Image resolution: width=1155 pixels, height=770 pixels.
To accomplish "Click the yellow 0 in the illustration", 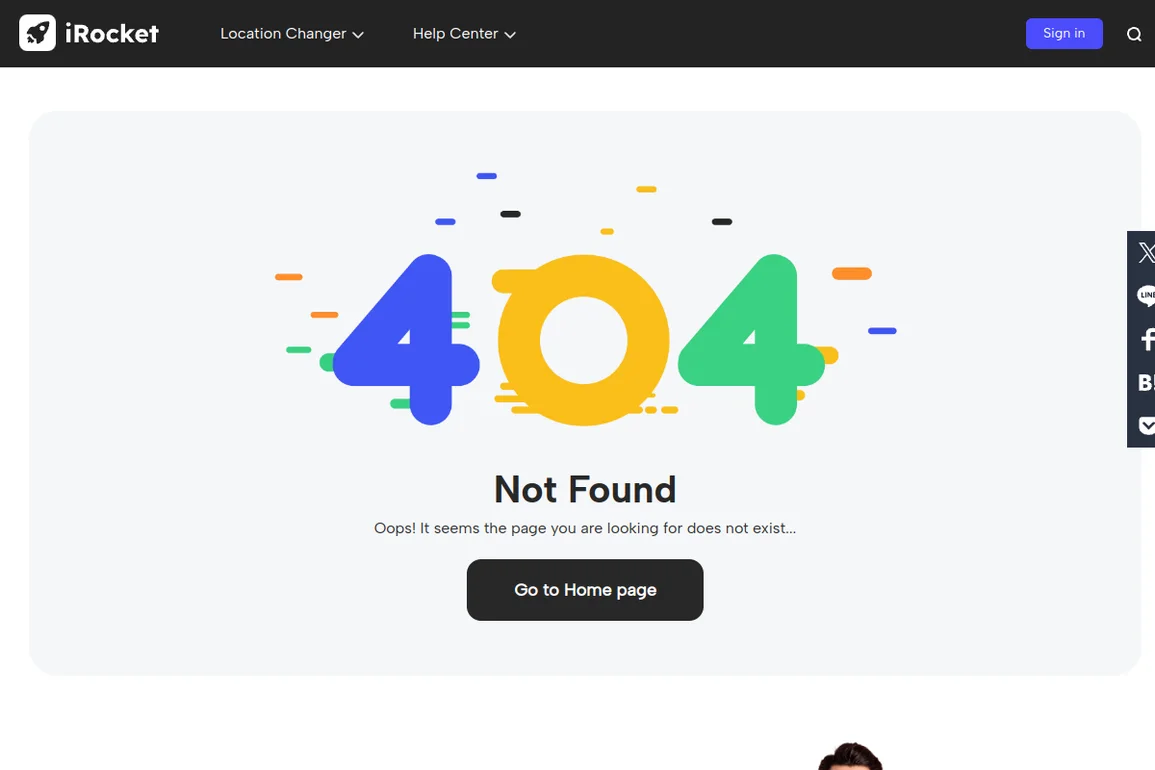I will [x=583, y=340].
